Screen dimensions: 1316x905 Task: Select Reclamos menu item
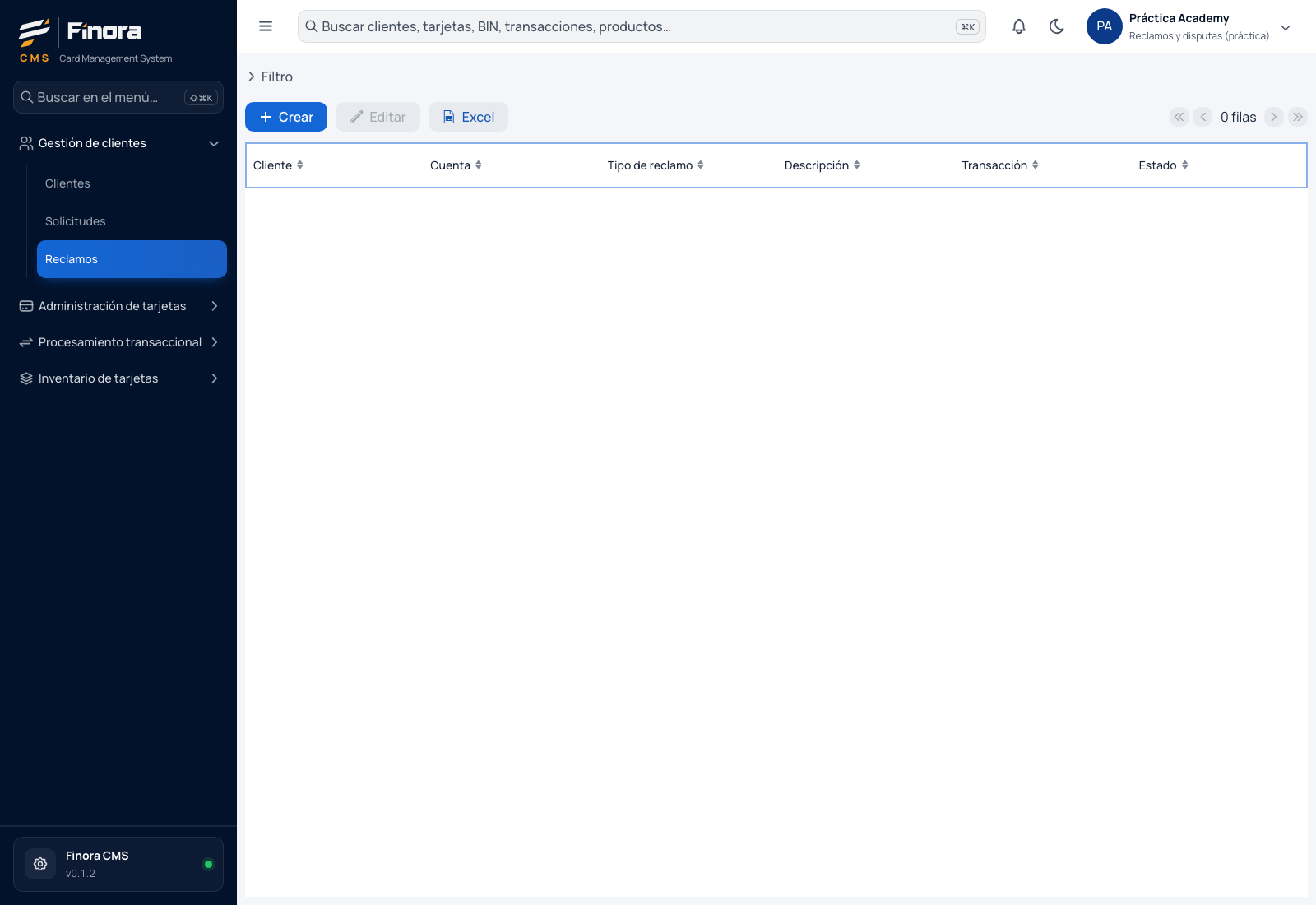pos(132,259)
